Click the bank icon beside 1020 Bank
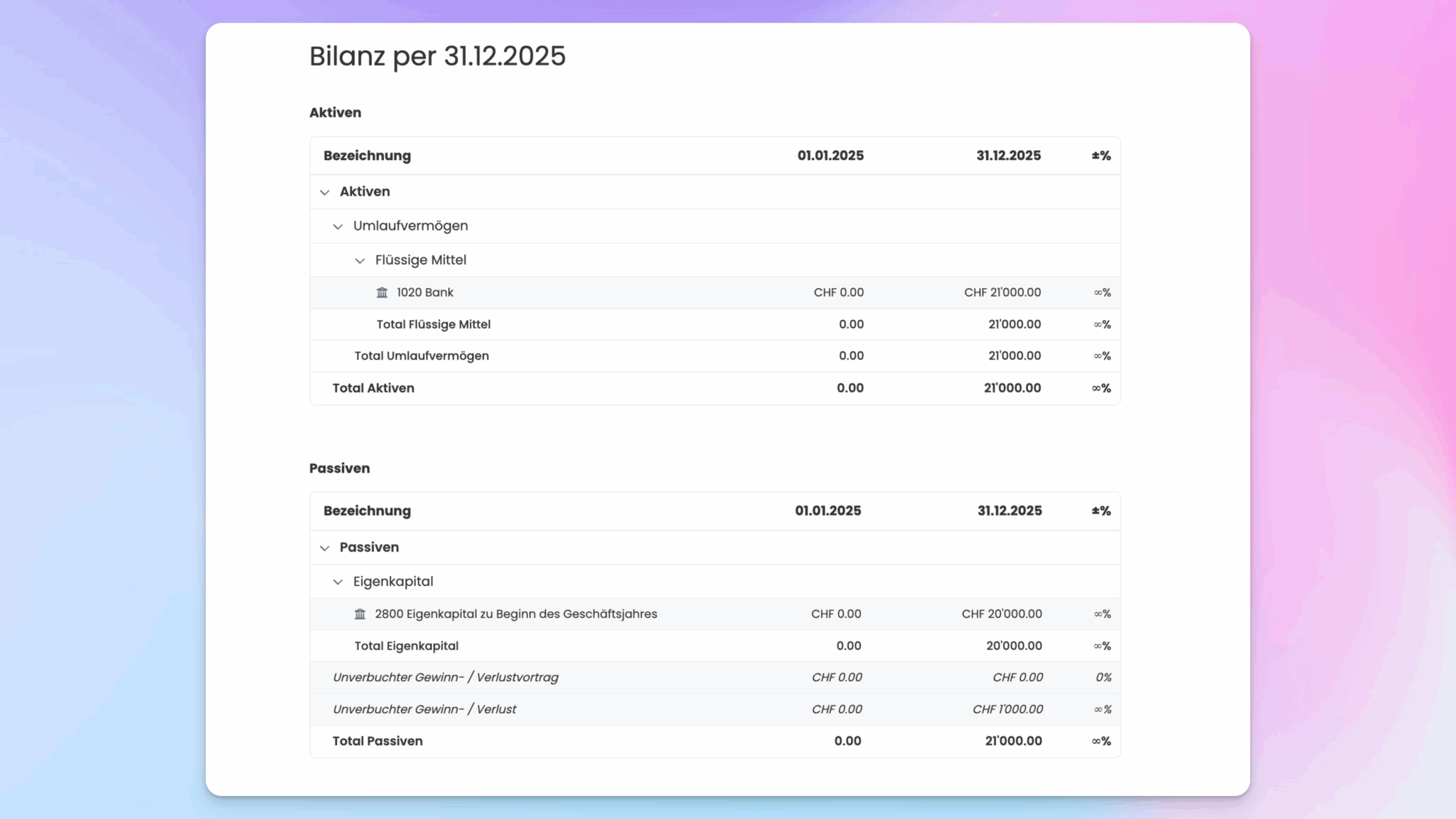1456x819 pixels. click(382, 293)
